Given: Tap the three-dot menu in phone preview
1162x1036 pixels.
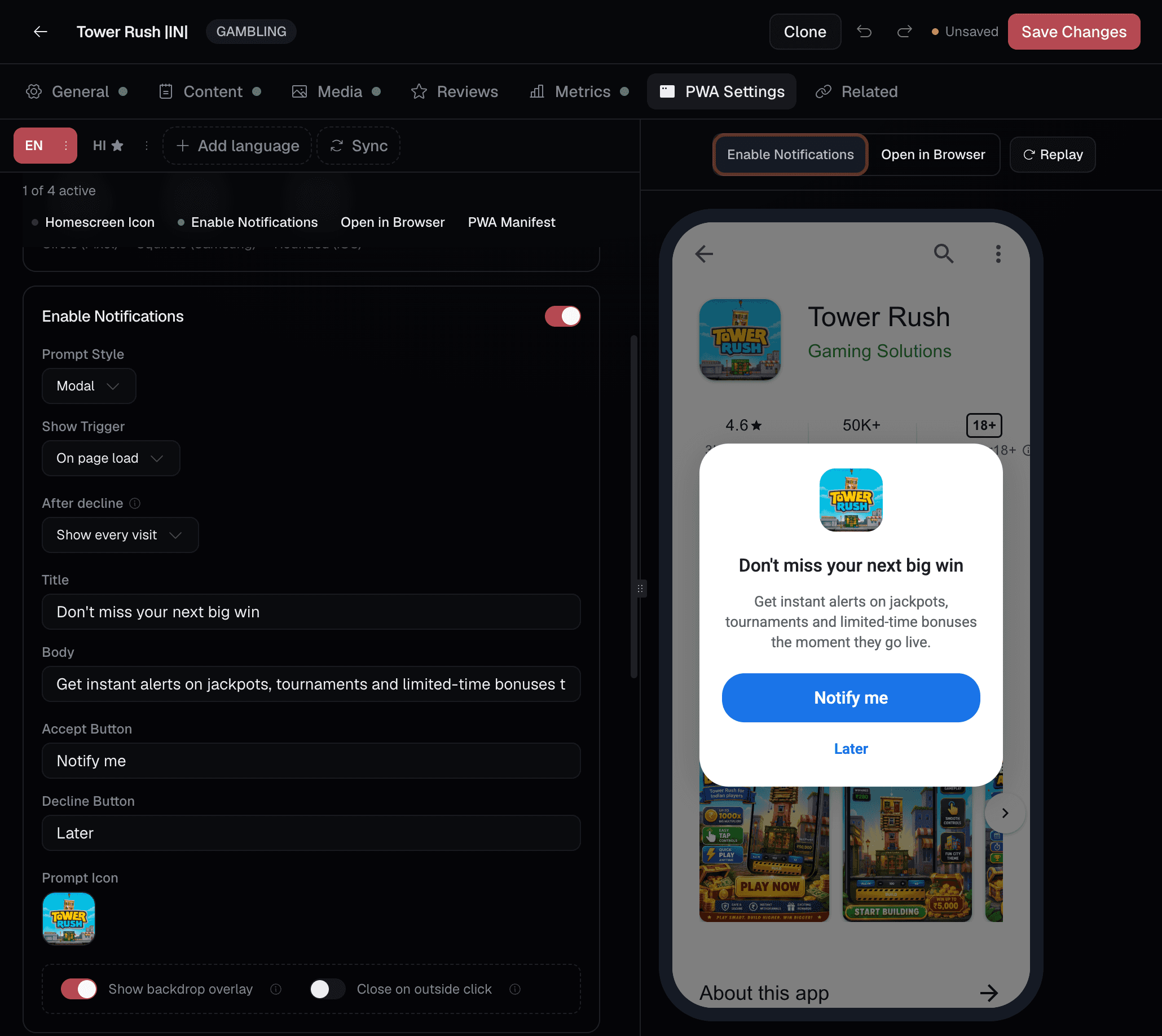Looking at the screenshot, I should tap(998, 254).
